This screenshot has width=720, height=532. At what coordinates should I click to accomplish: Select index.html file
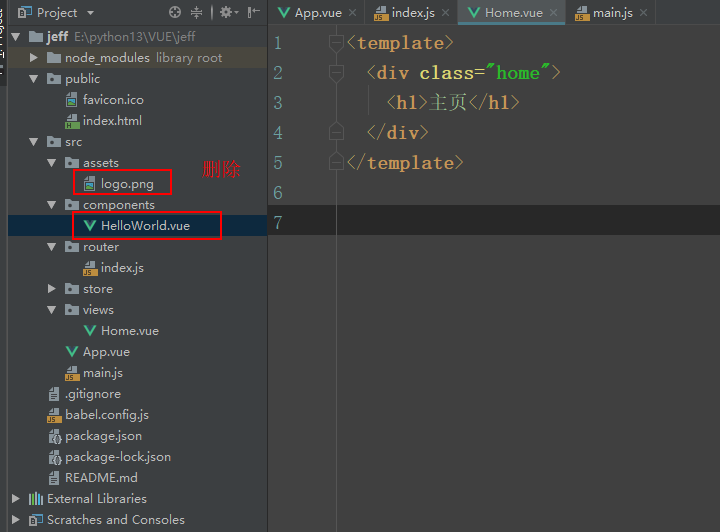(x=112, y=121)
